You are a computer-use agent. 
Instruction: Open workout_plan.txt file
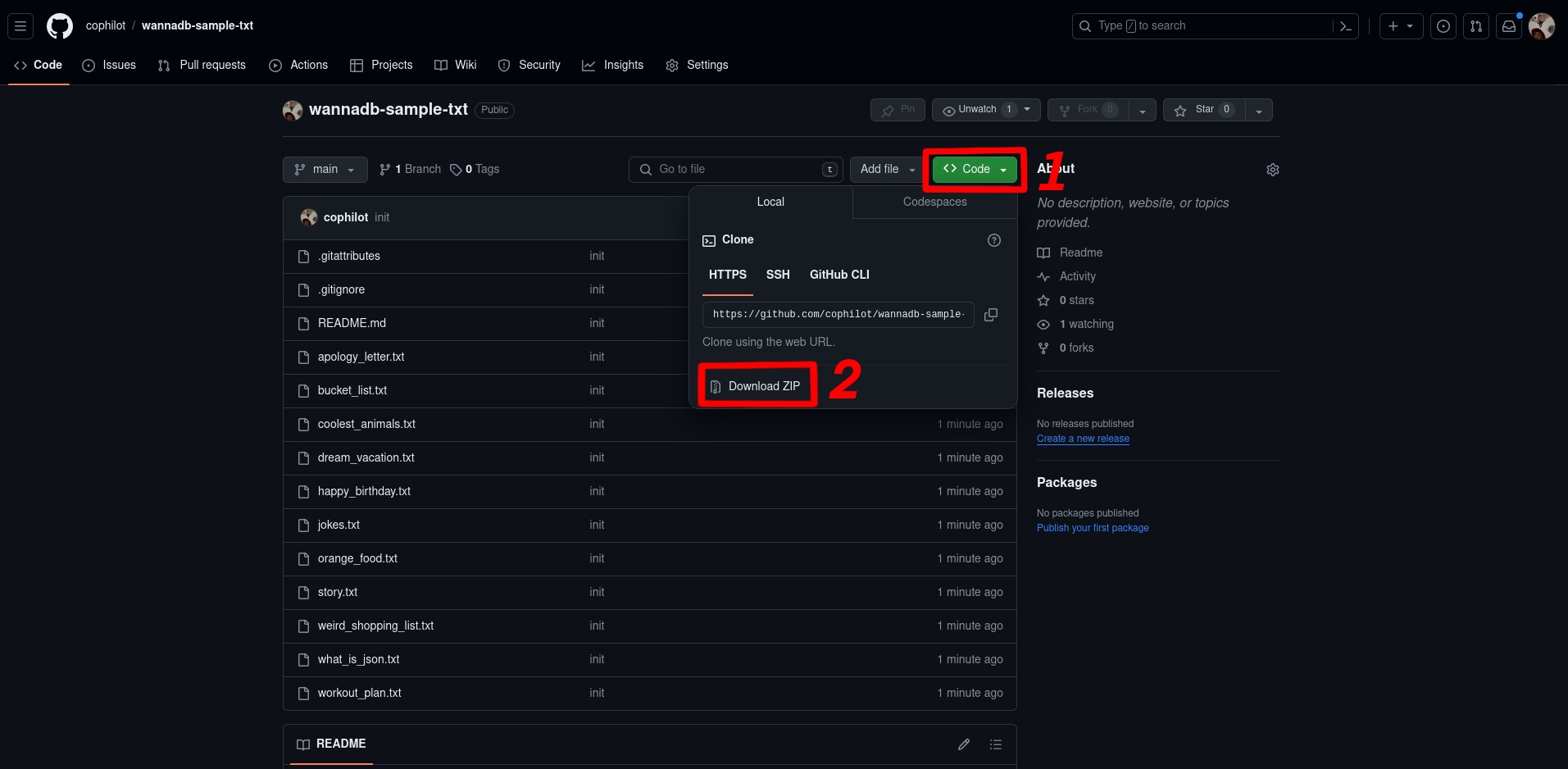(x=360, y=694)
